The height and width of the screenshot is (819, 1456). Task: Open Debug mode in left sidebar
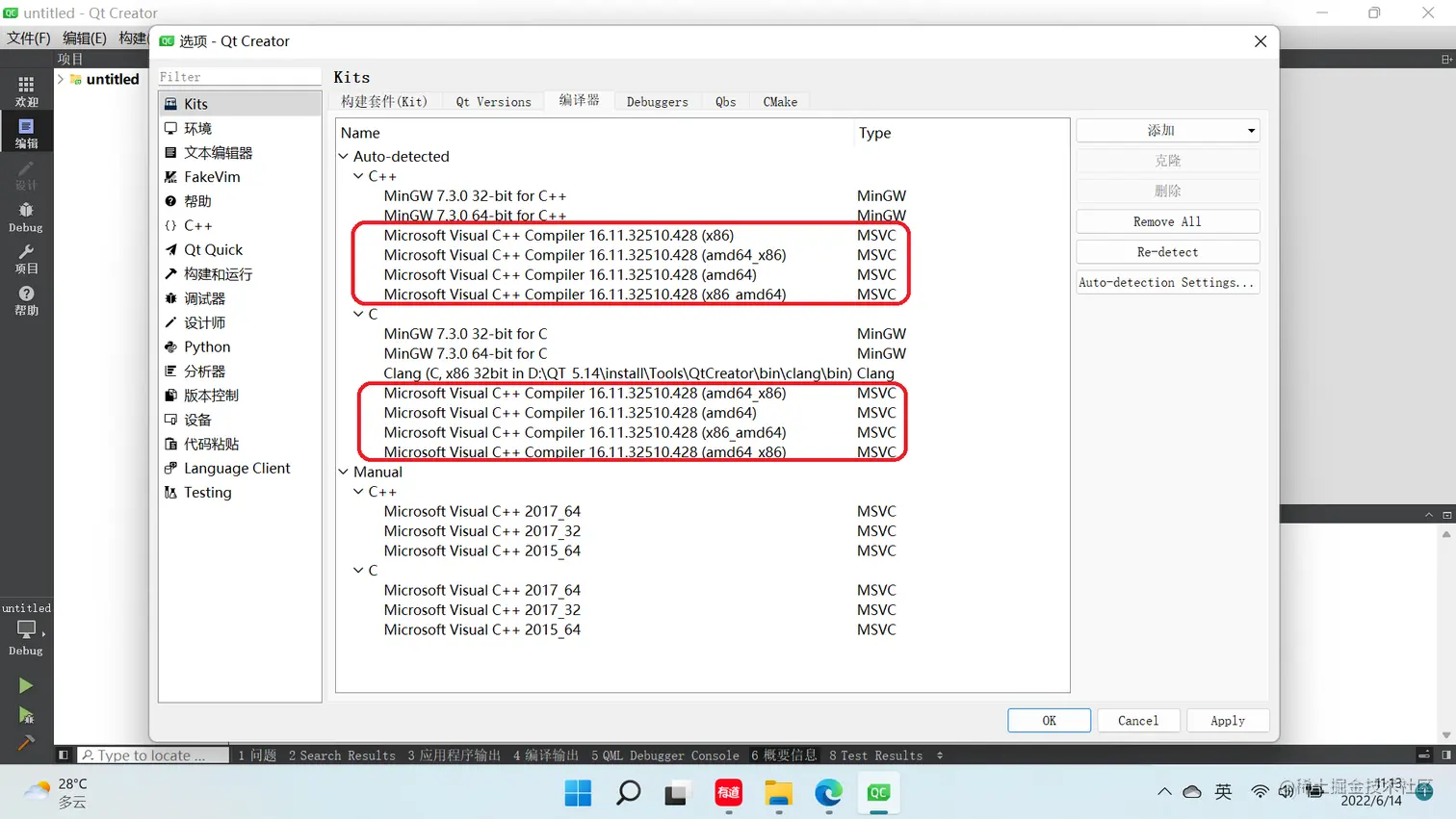pos(26,218)
